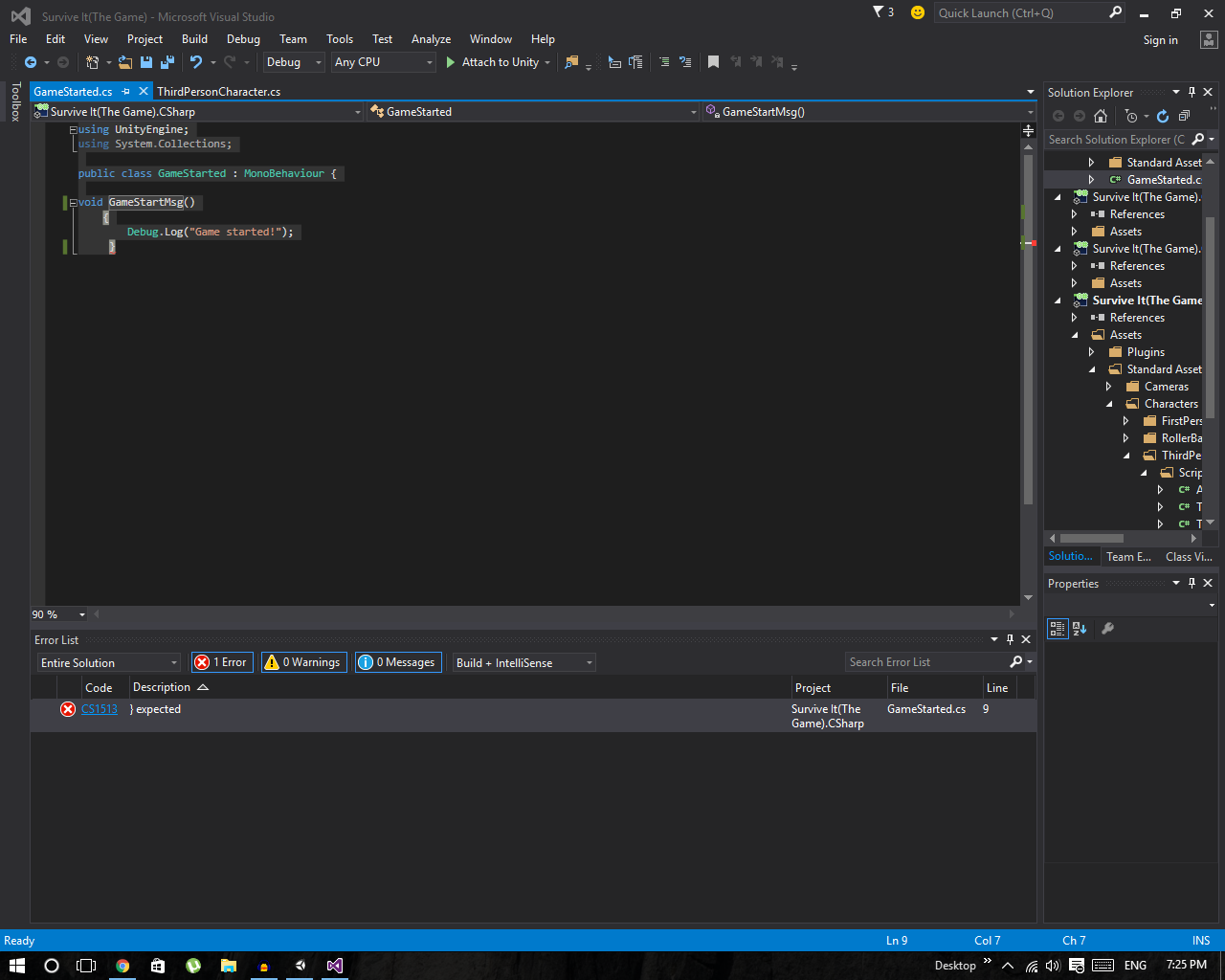Click the Save All toolbar icon
The image size is (1225, 980).
167,62
